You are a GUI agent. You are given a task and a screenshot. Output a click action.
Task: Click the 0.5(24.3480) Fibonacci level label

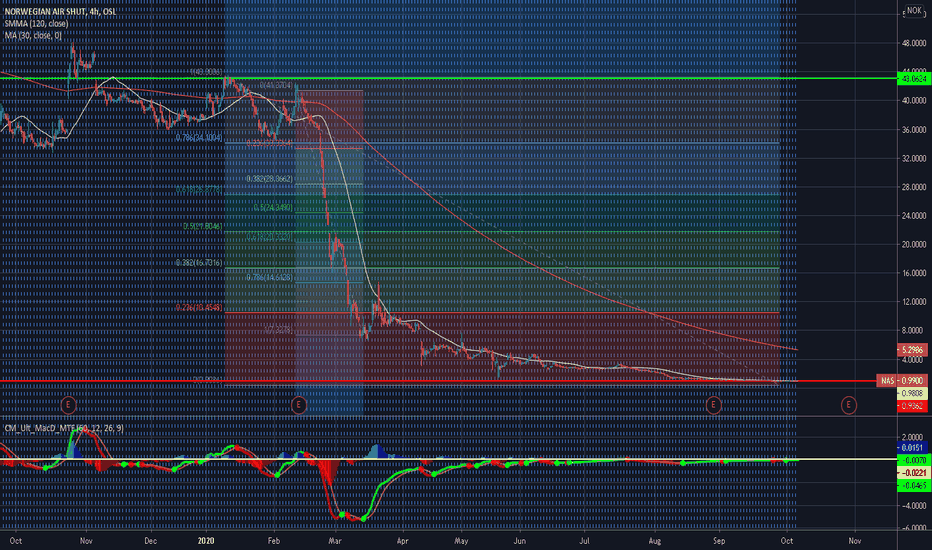pyautogui.click(x=273, y=208)
